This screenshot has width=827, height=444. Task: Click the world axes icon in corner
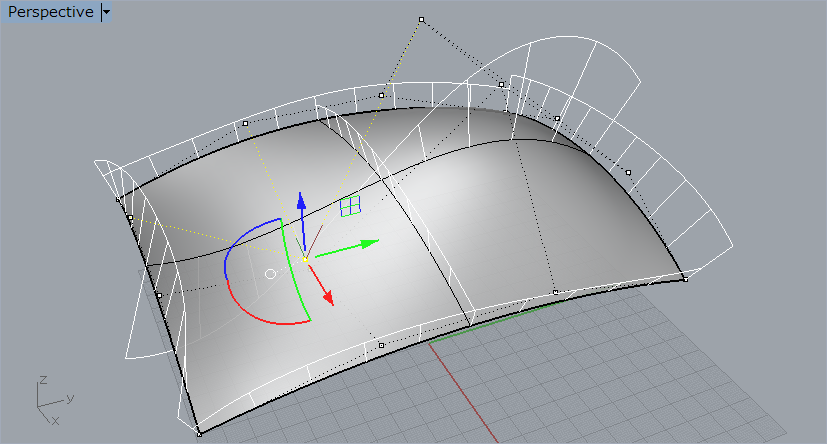click(54, 401)
